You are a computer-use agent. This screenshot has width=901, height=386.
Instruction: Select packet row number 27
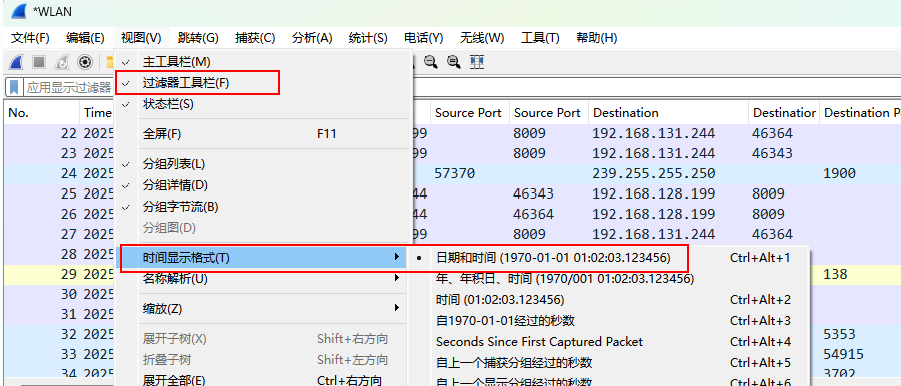(68, 234)
